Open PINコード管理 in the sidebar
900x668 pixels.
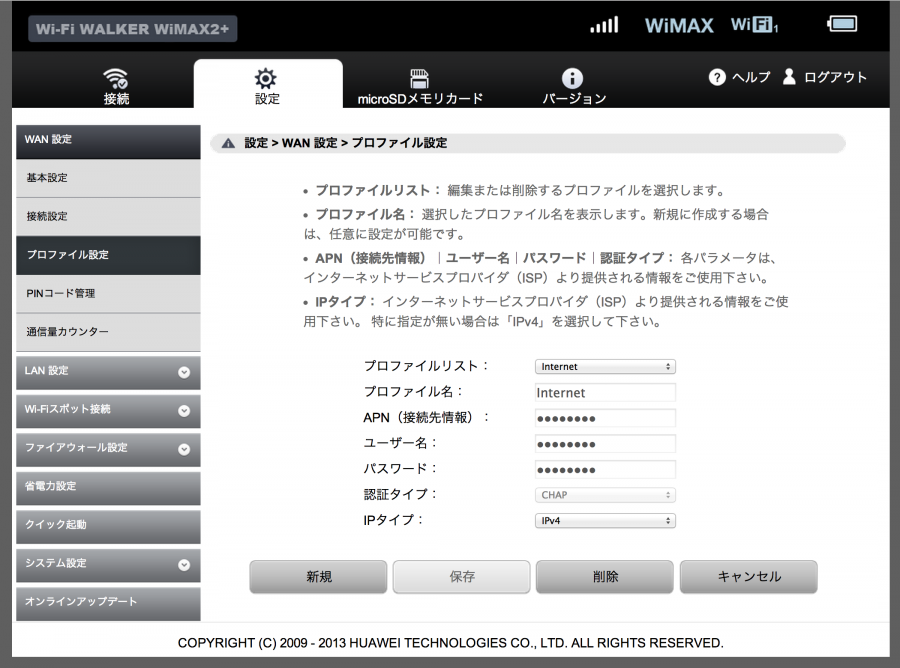108,294
